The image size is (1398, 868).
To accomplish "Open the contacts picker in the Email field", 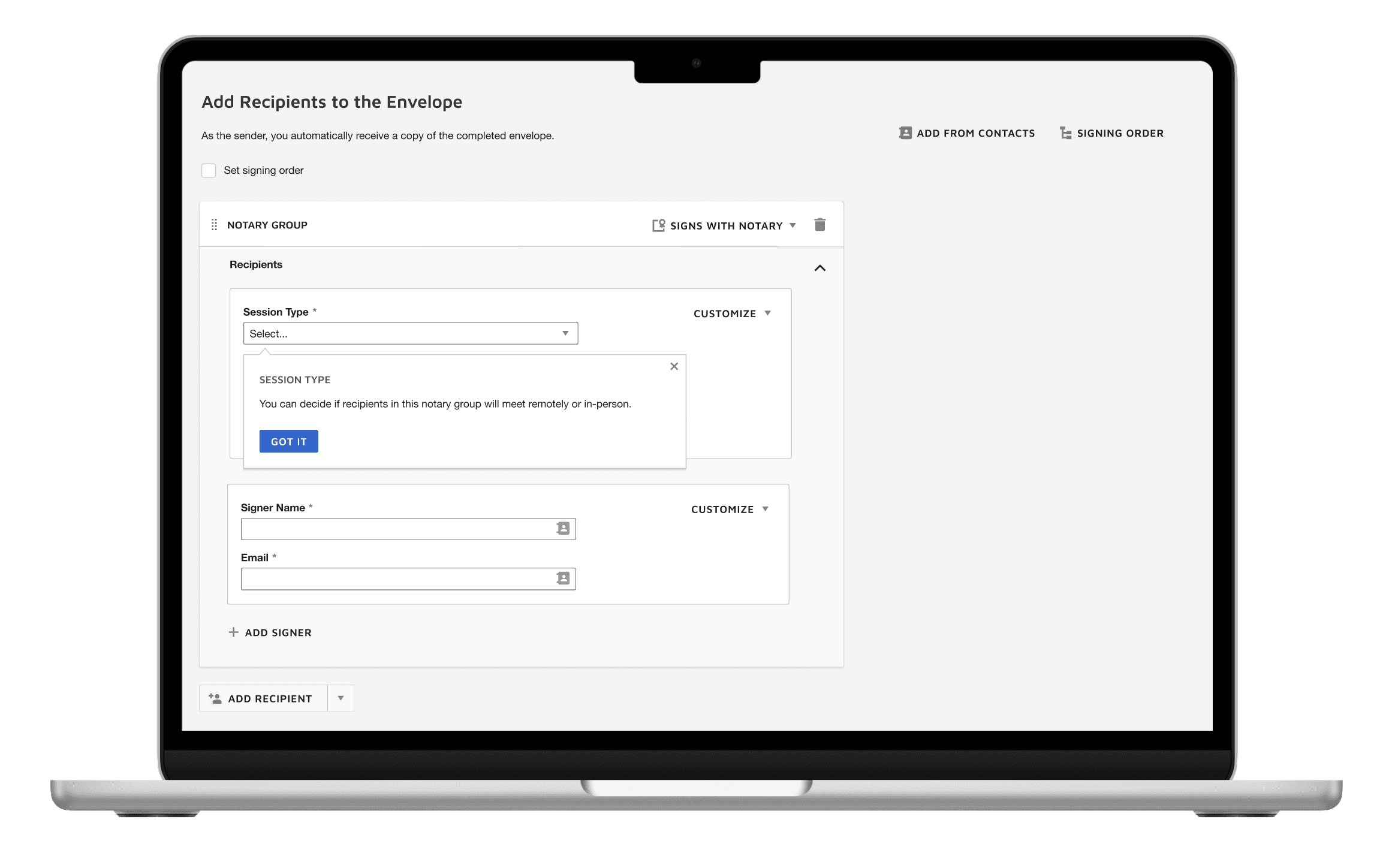I will coord(563,578).
